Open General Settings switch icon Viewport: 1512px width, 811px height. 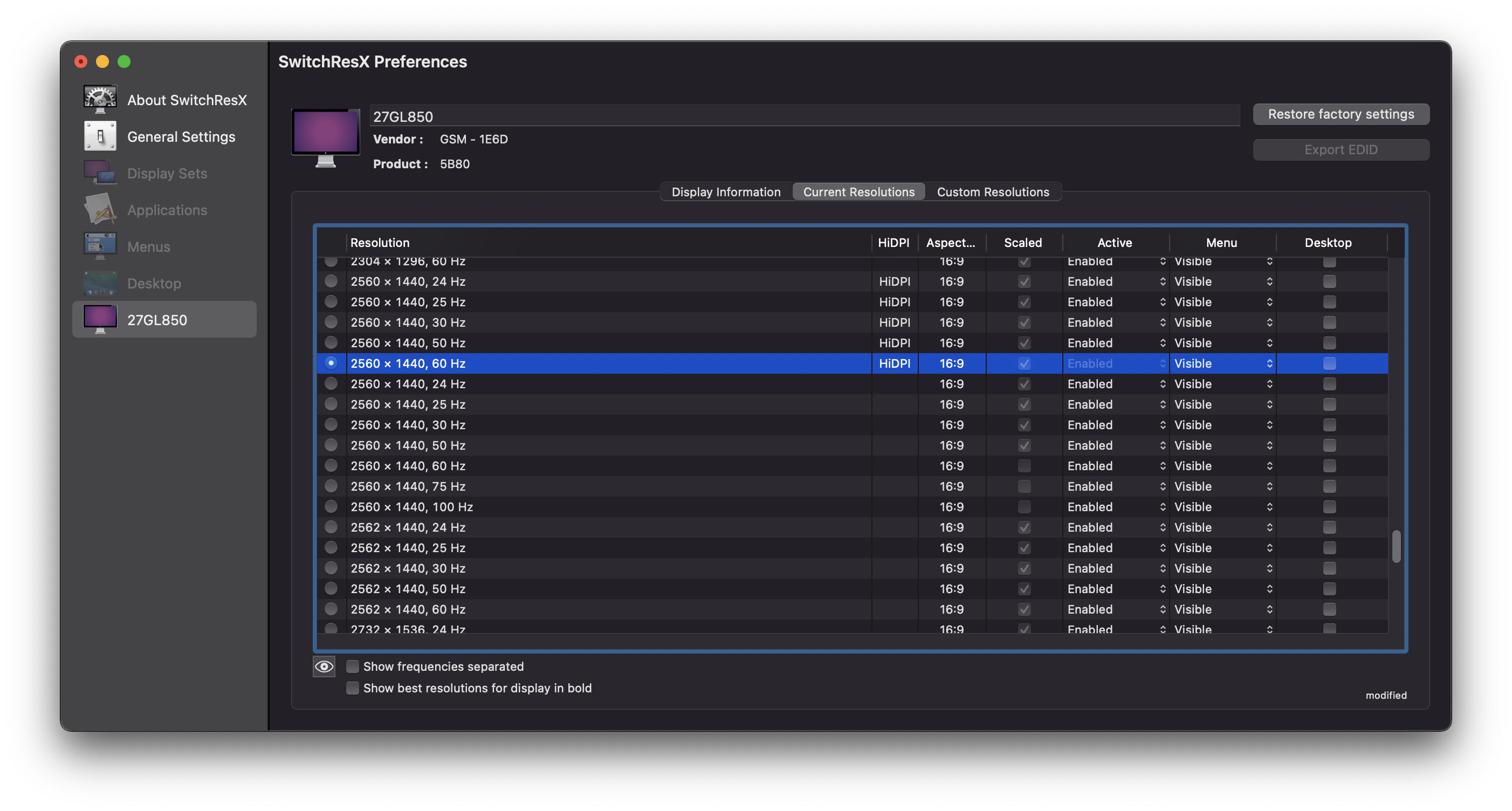tap(100, 136)
